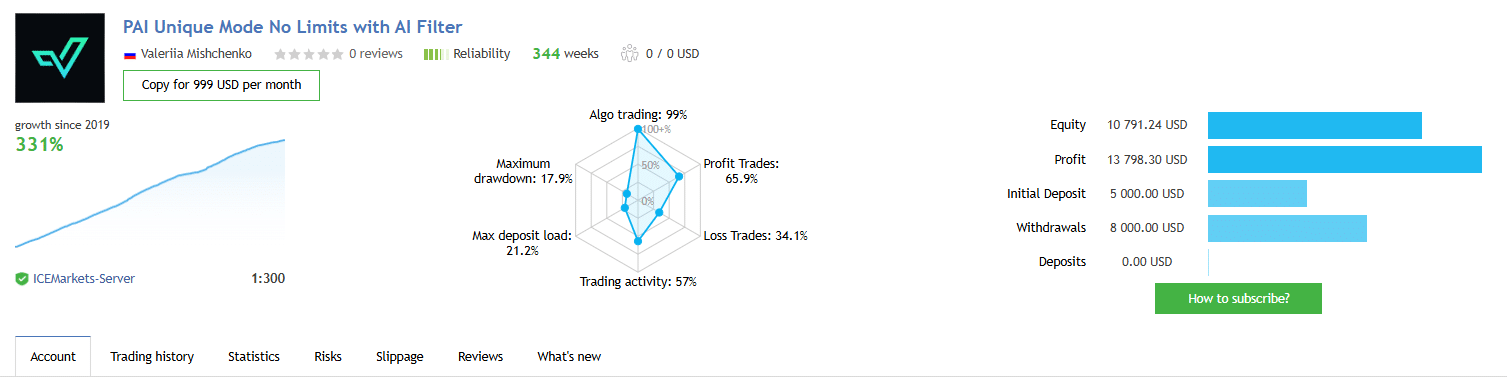The height and width of the screenshot is (379, 1507).
Task: Click the green verified shield icon
Action: click(x=21, y=279)
